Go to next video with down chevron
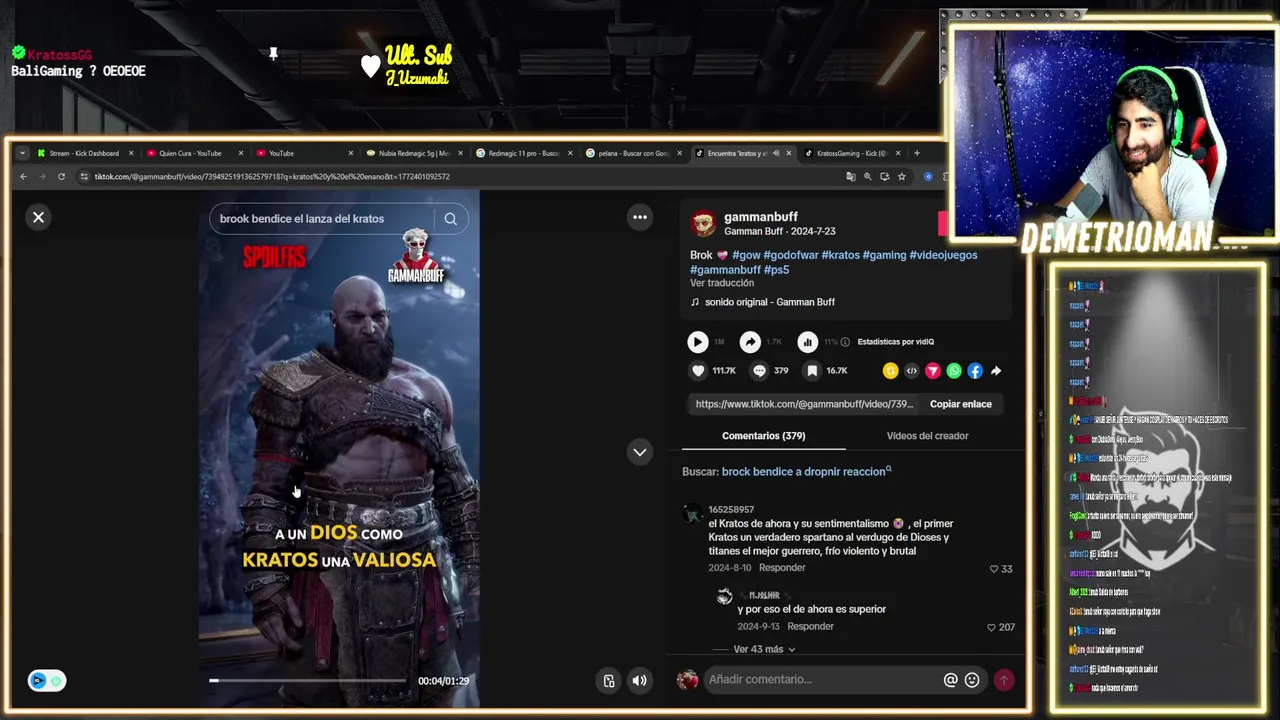The width and height of the screenshot is (1280, 720). point(640,452)
